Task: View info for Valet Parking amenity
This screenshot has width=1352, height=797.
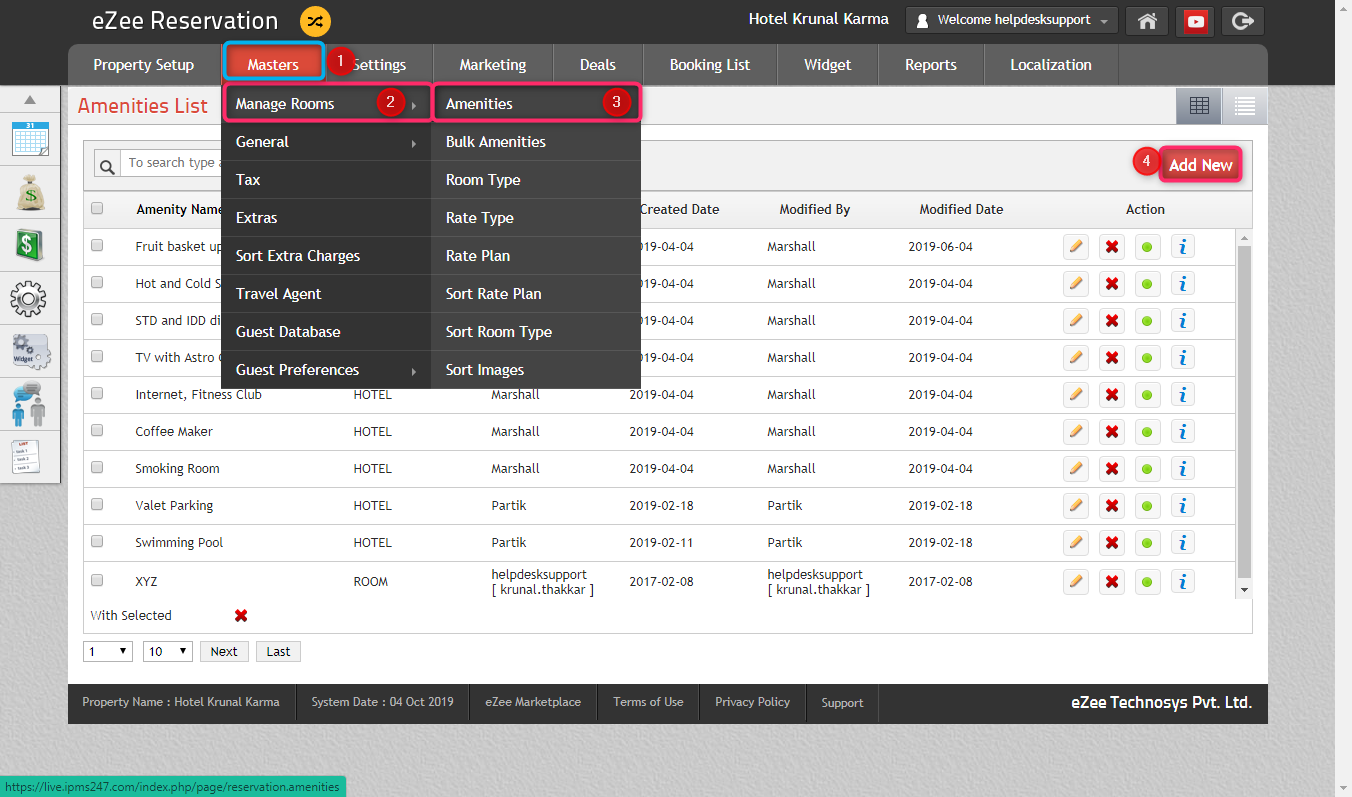Action: (1183, 506)
